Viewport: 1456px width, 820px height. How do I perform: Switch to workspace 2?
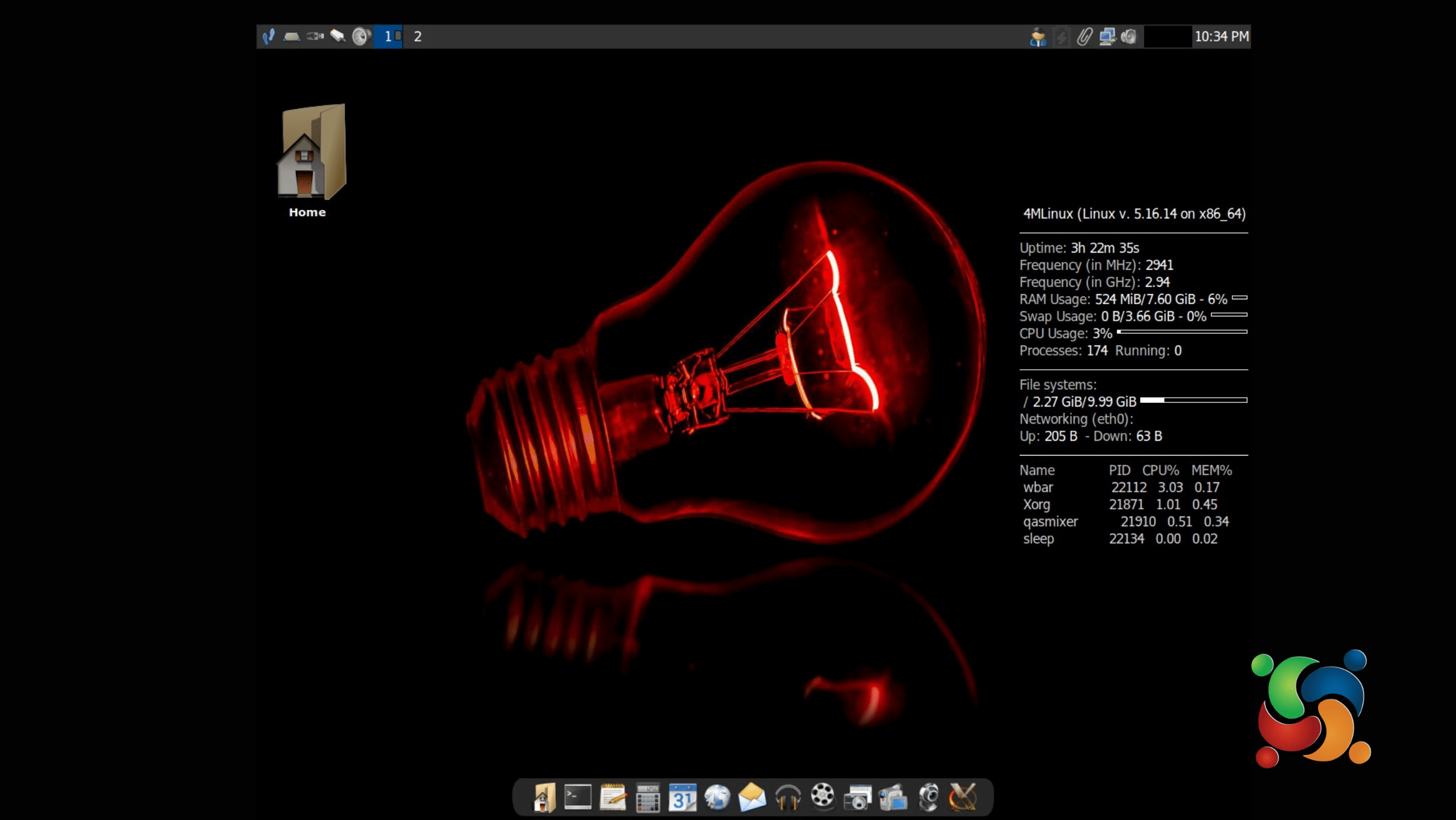[x=418, y=37]
